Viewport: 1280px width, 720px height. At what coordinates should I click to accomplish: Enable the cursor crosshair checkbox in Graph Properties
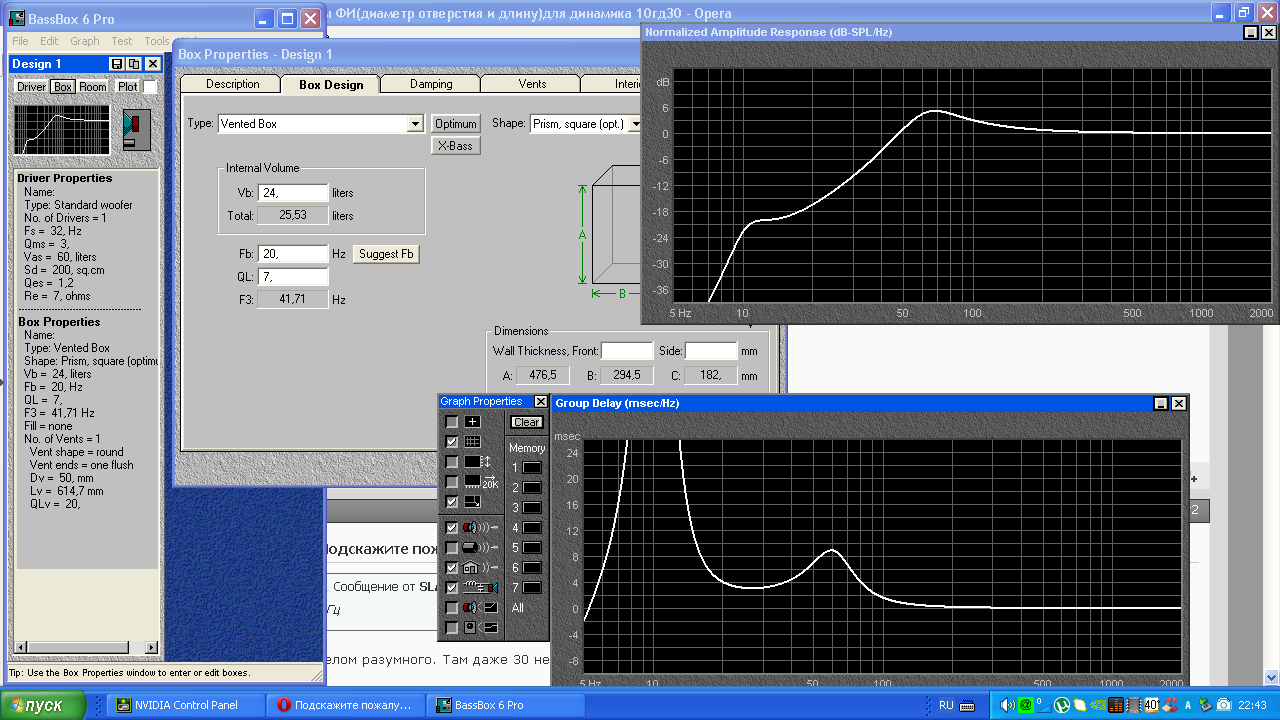tap(452, 422)
